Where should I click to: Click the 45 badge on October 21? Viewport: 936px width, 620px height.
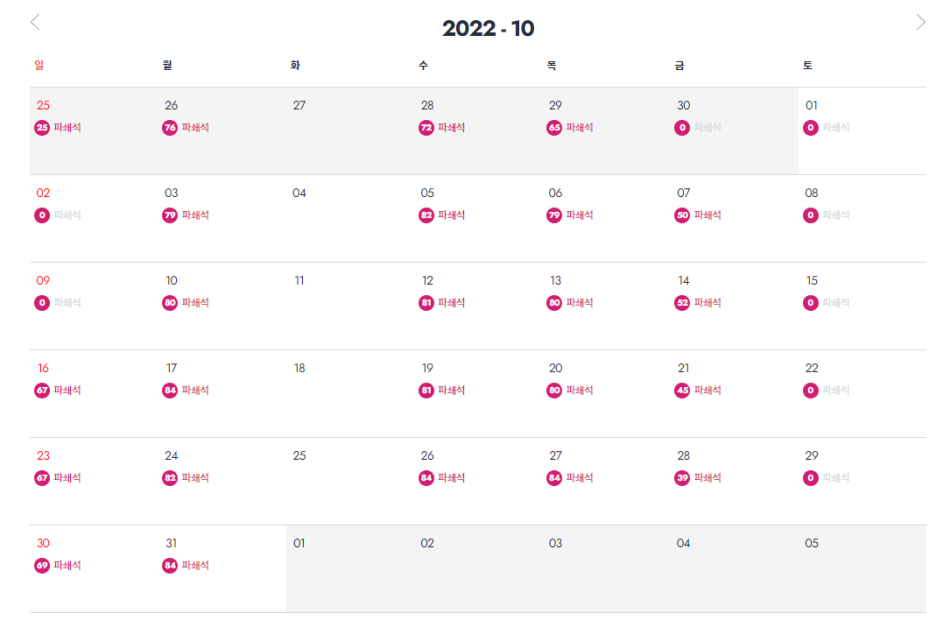coord(682,390)
